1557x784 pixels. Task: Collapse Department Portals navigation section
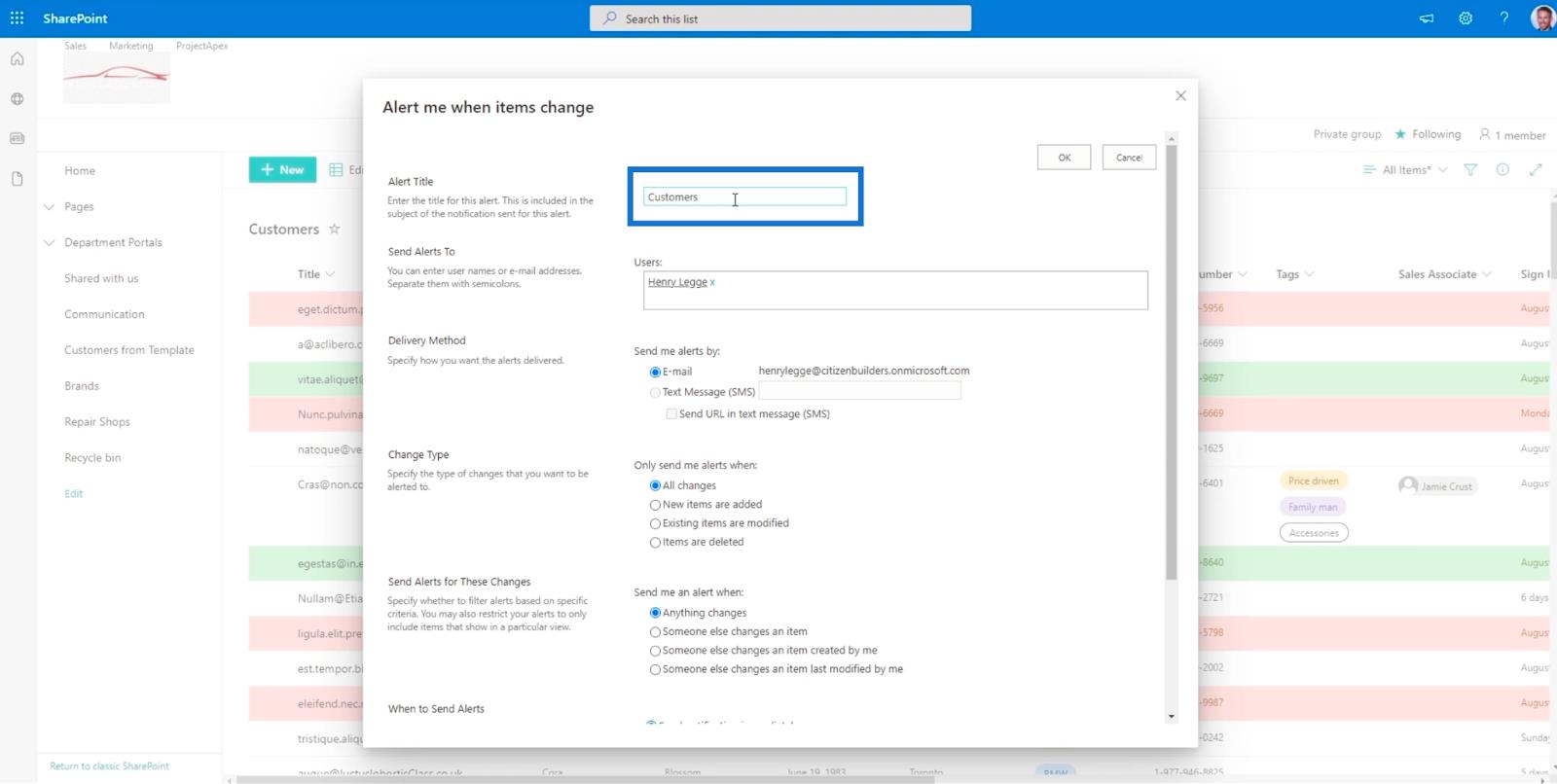point(49,242)
